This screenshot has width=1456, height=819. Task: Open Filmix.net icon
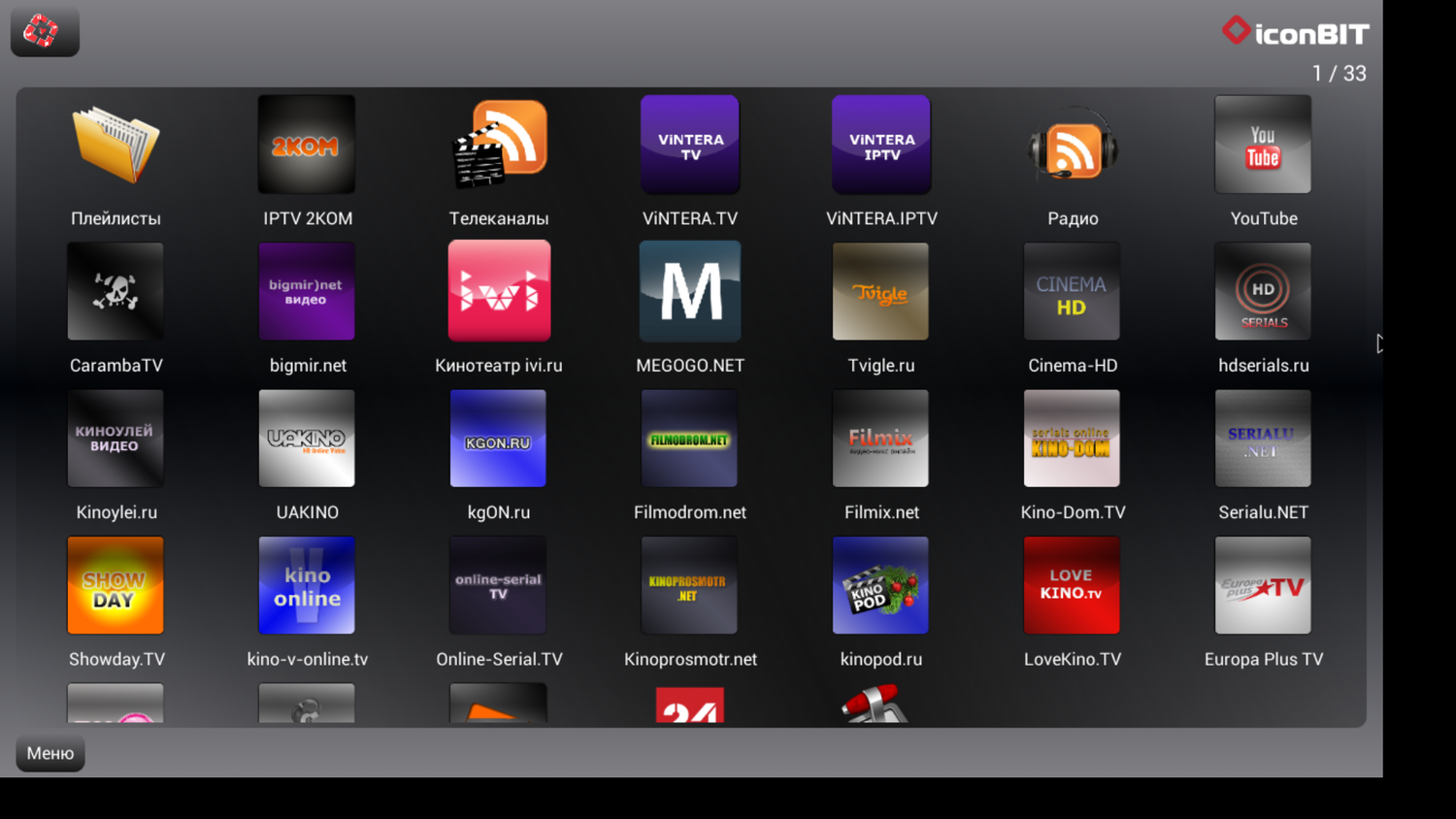pyautogui.click(x=880, y=439)
